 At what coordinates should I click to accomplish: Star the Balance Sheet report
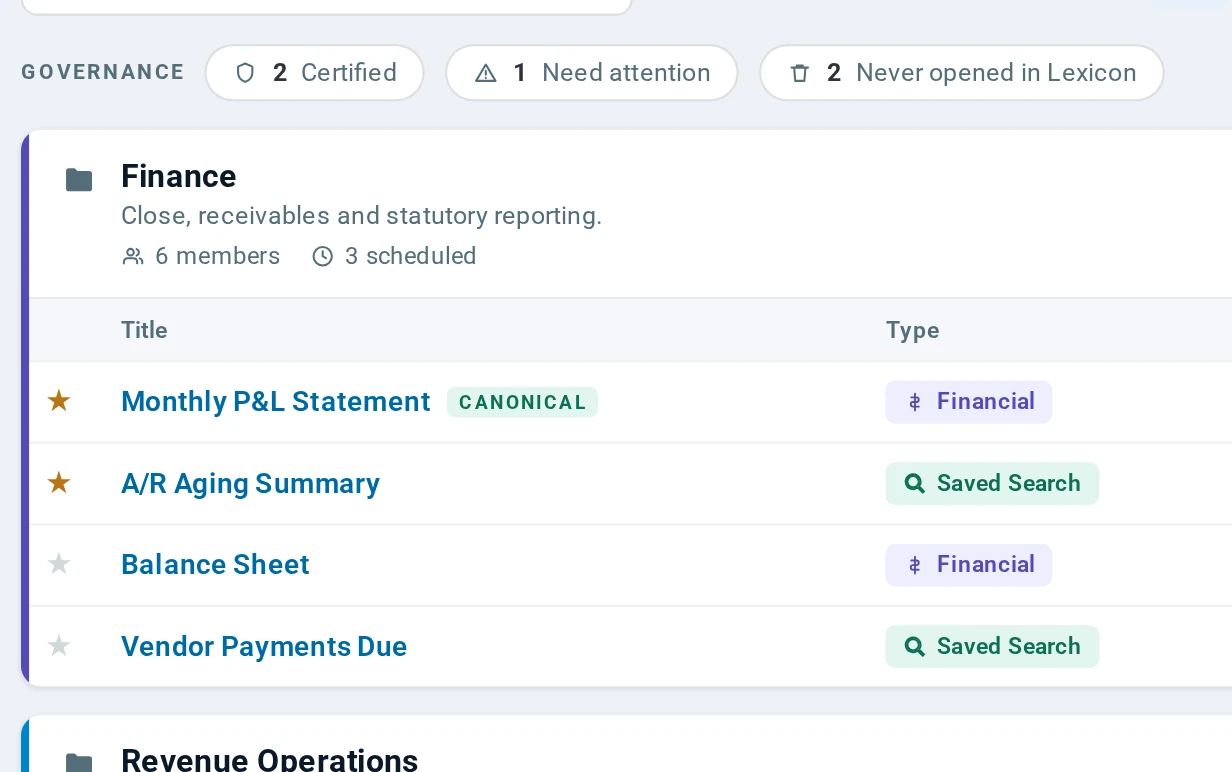(59, 565)
